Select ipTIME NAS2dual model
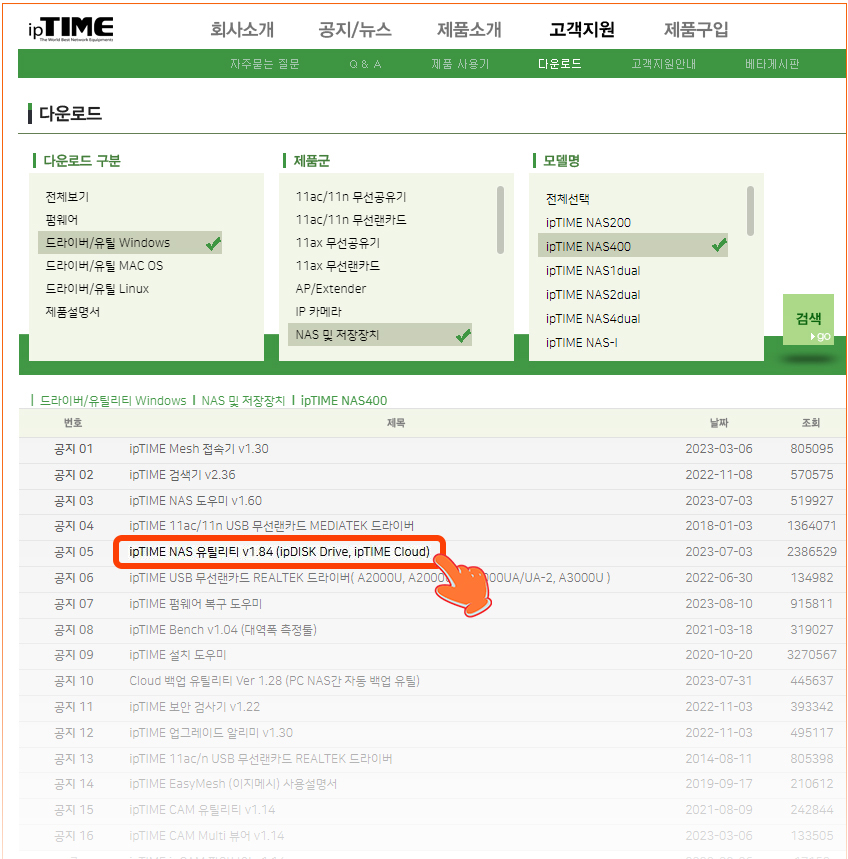848x859 pixels. coord(593,295)
